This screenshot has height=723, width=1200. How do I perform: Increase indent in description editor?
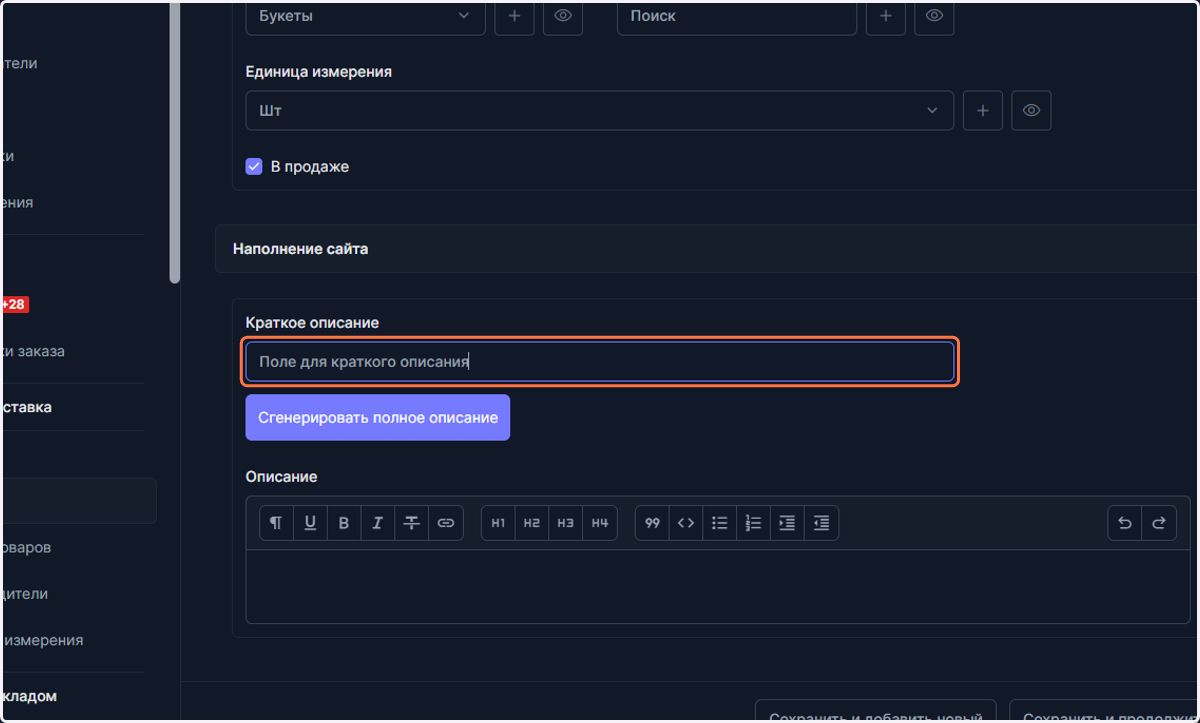[788, 523]
